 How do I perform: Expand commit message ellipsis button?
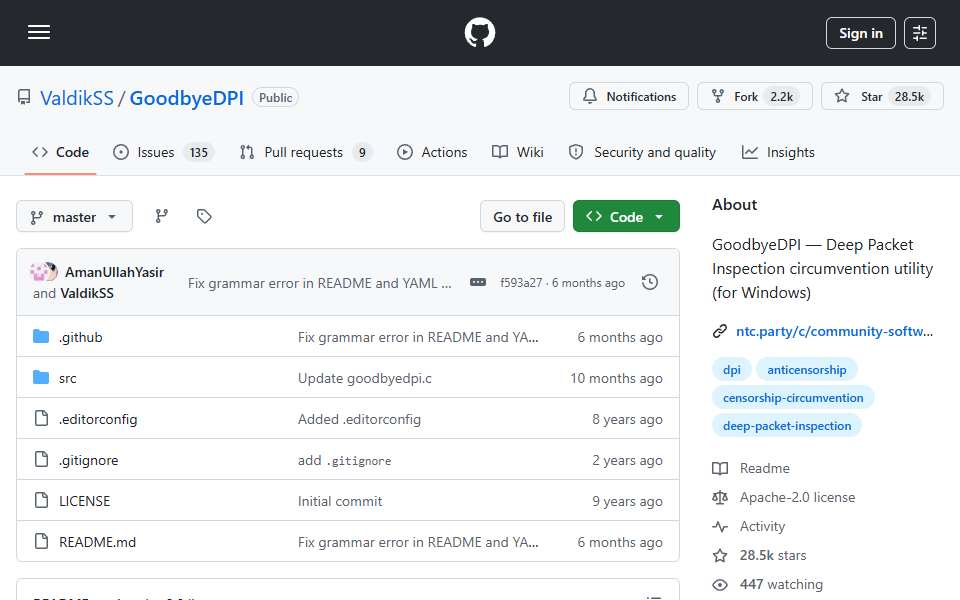click(x=478, y=282)
